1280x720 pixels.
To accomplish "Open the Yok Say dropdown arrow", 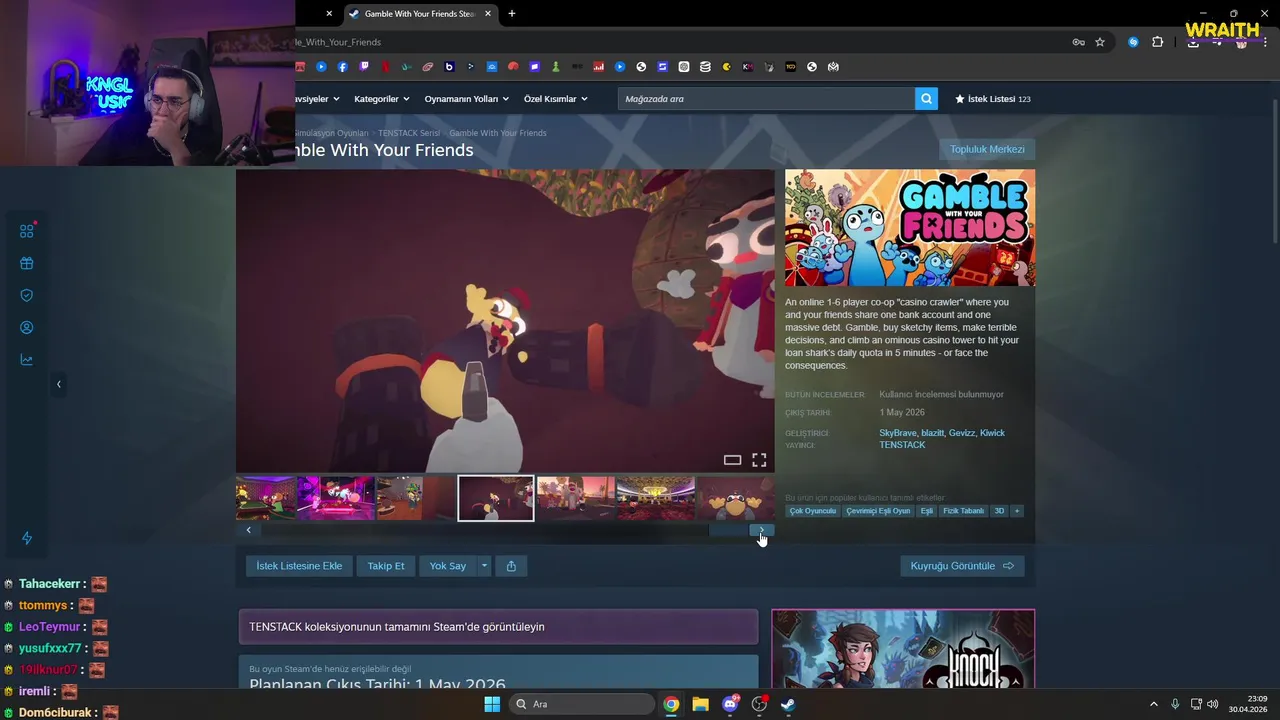I will 484,566.
